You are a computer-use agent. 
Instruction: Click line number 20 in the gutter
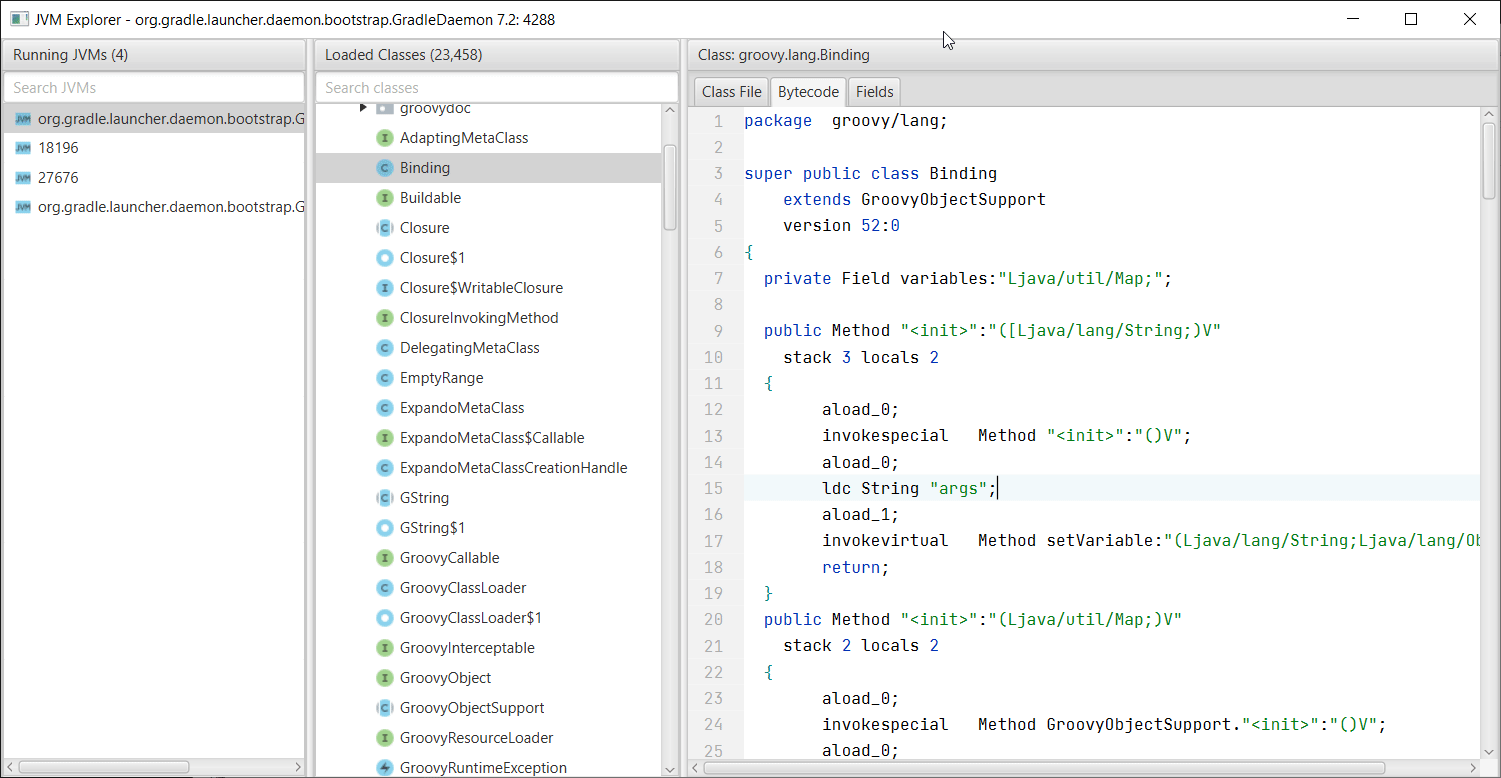tap(713, 619)
